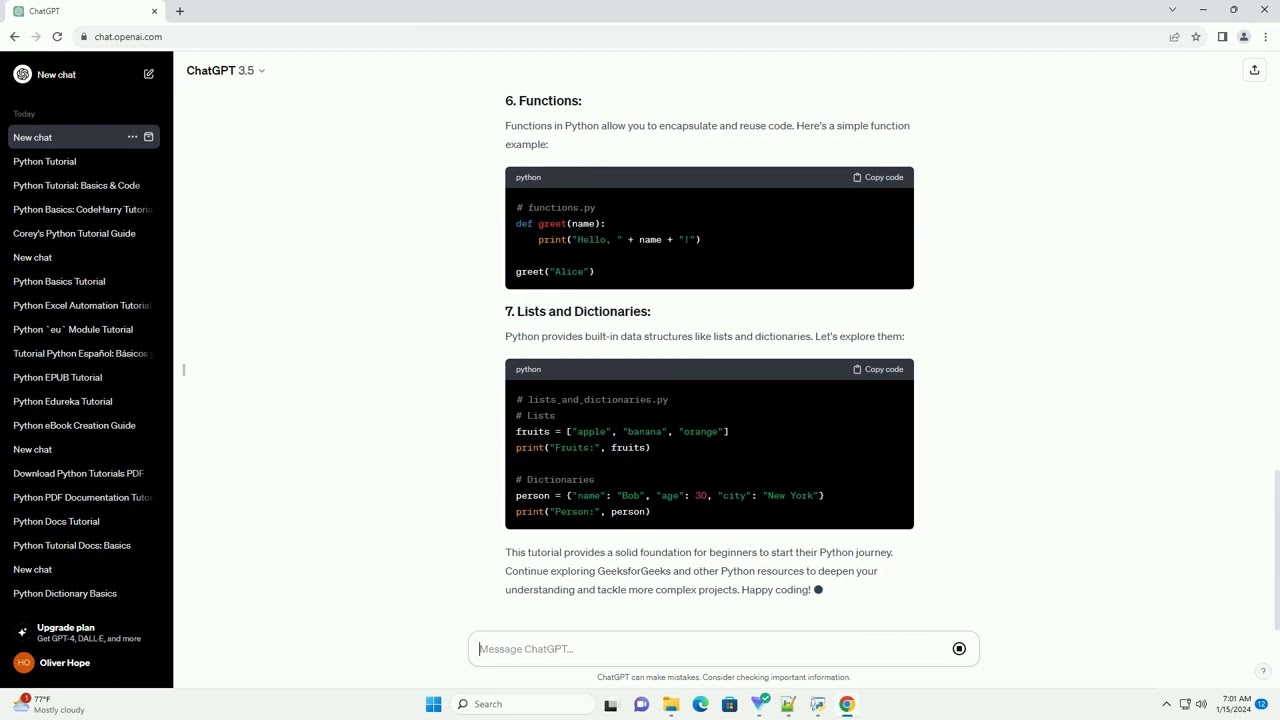Click the browser forward arrow
The image size is (1280, 720).
tap(36, 37)
